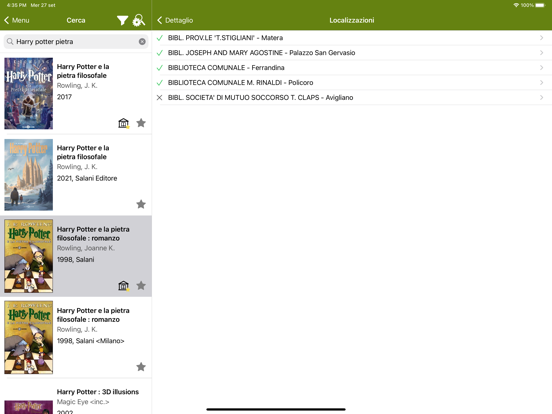
Task: Open cover of selected 1998 Salani romanzo
Action: (29, 256)
